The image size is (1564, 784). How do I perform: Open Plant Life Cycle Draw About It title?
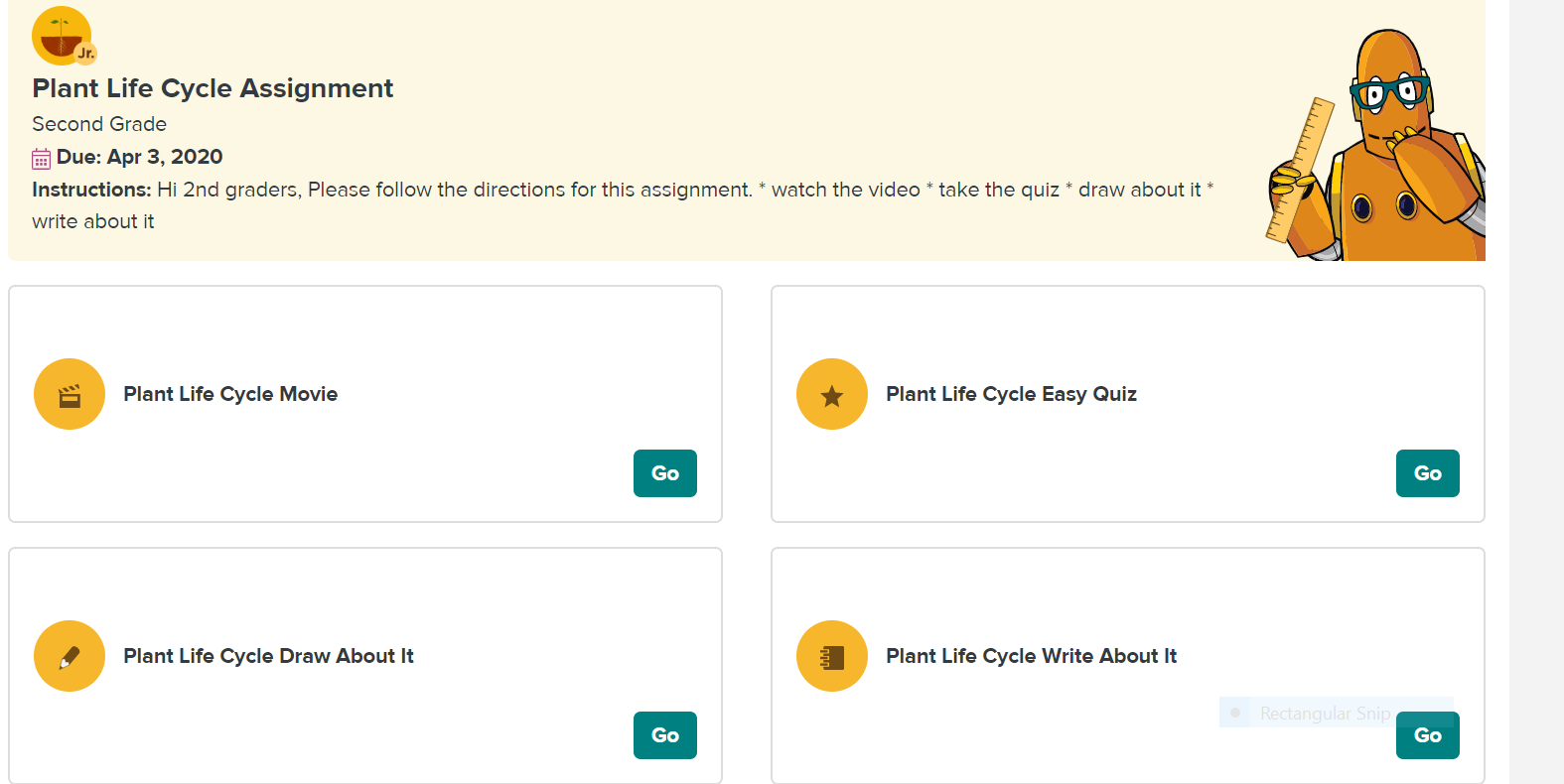[x=268, y=656]
